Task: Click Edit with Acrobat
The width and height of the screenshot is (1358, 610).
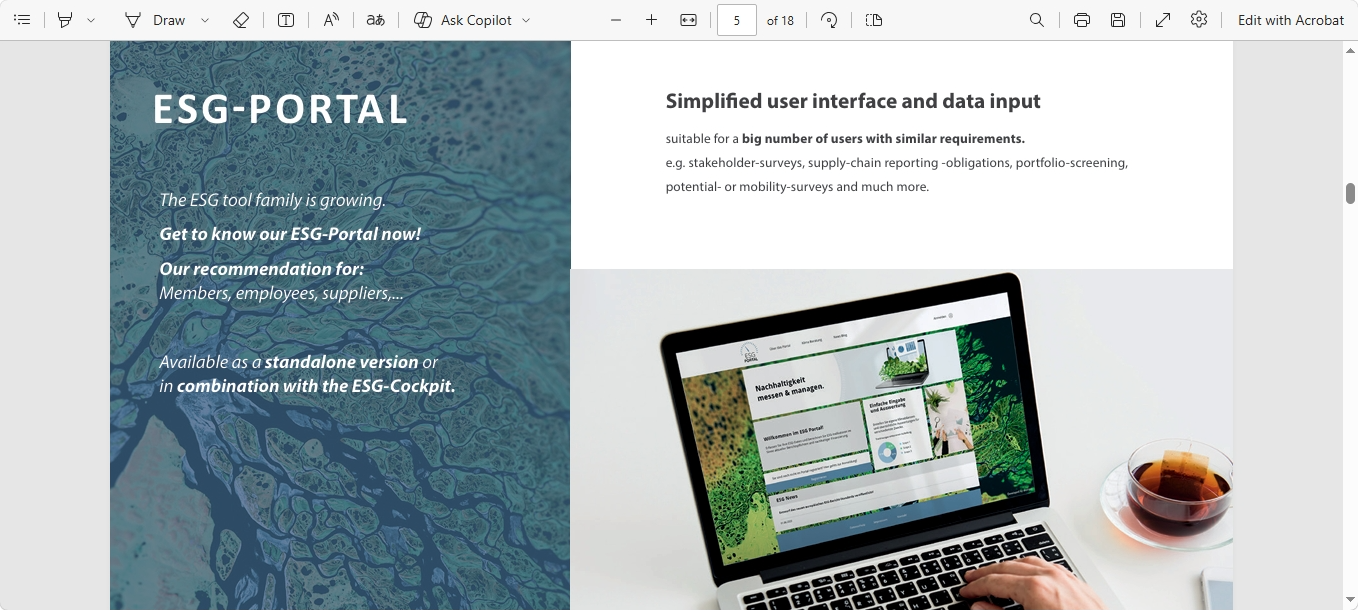Action: pos(1291,20)
